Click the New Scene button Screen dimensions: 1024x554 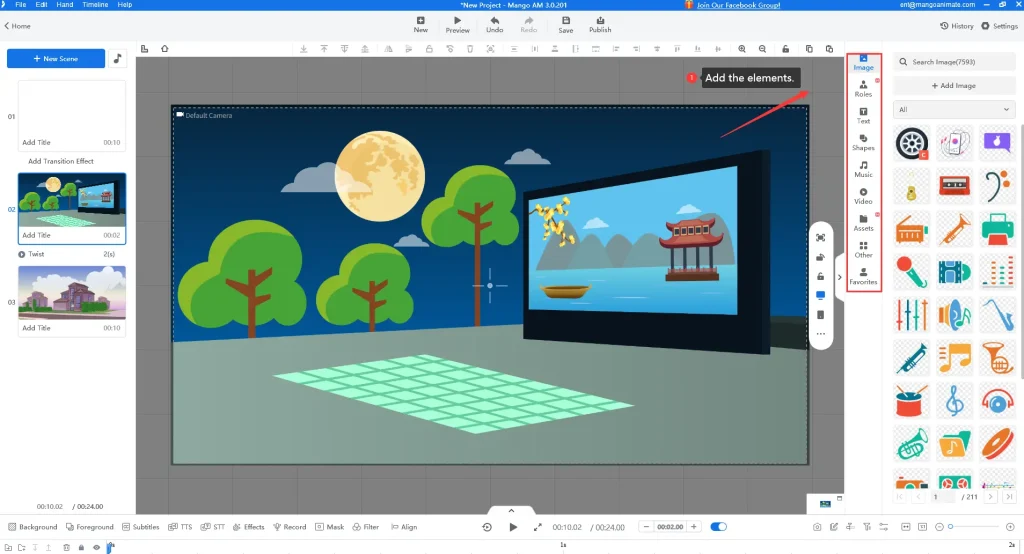(x=56, y=59)
